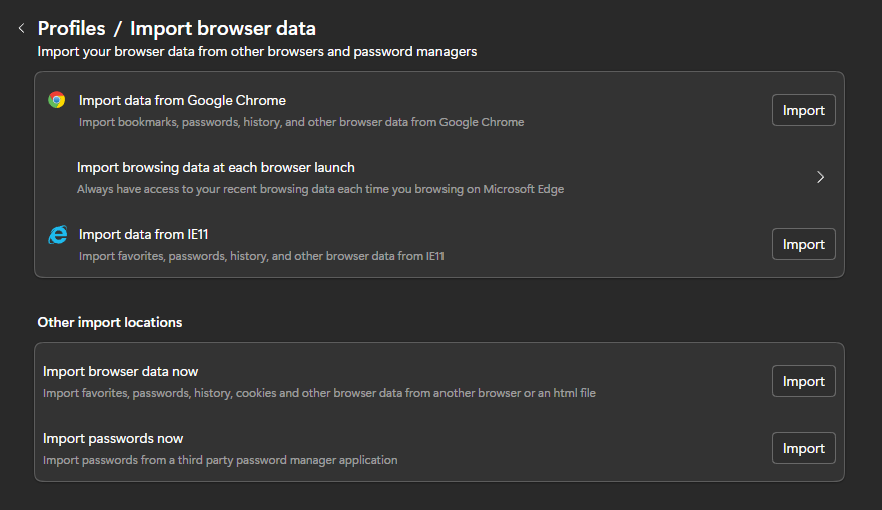Screen dimensions: 882x510
Task: Click the 'Import browser data' page title
Action: coord(222,29)
